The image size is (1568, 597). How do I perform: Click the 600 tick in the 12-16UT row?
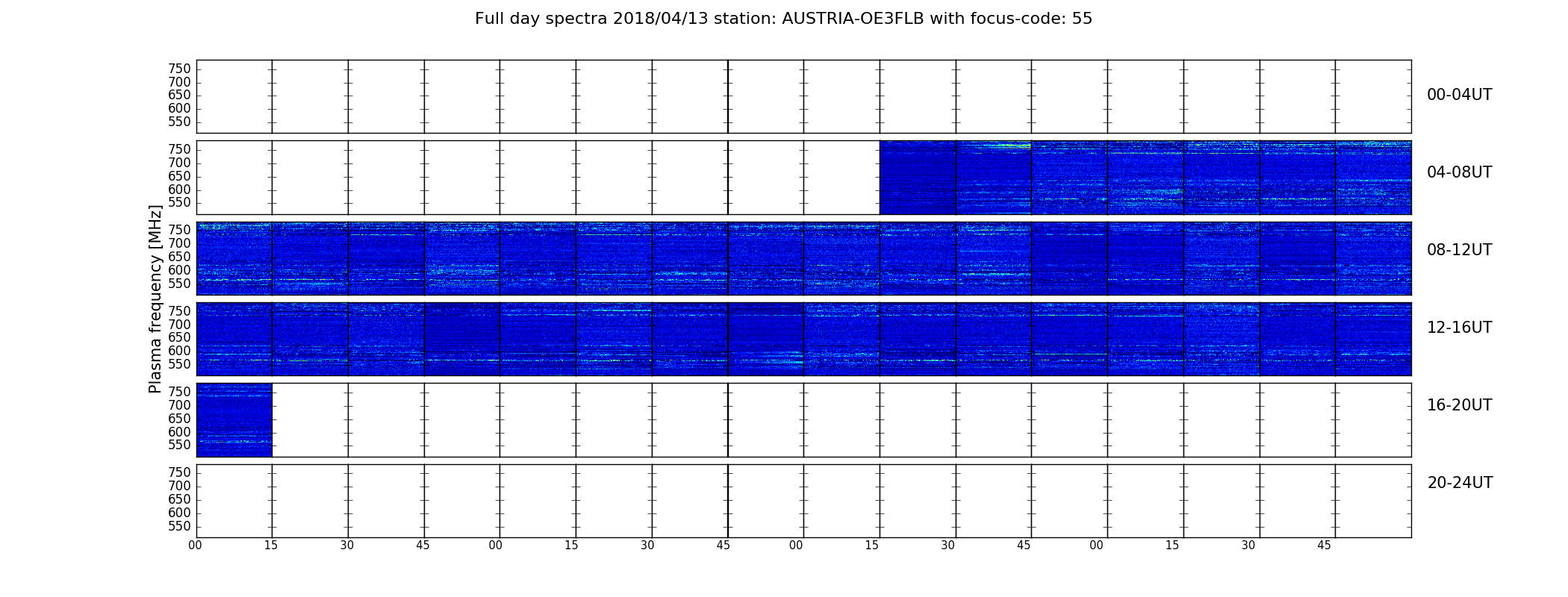(x=179, y=351)
